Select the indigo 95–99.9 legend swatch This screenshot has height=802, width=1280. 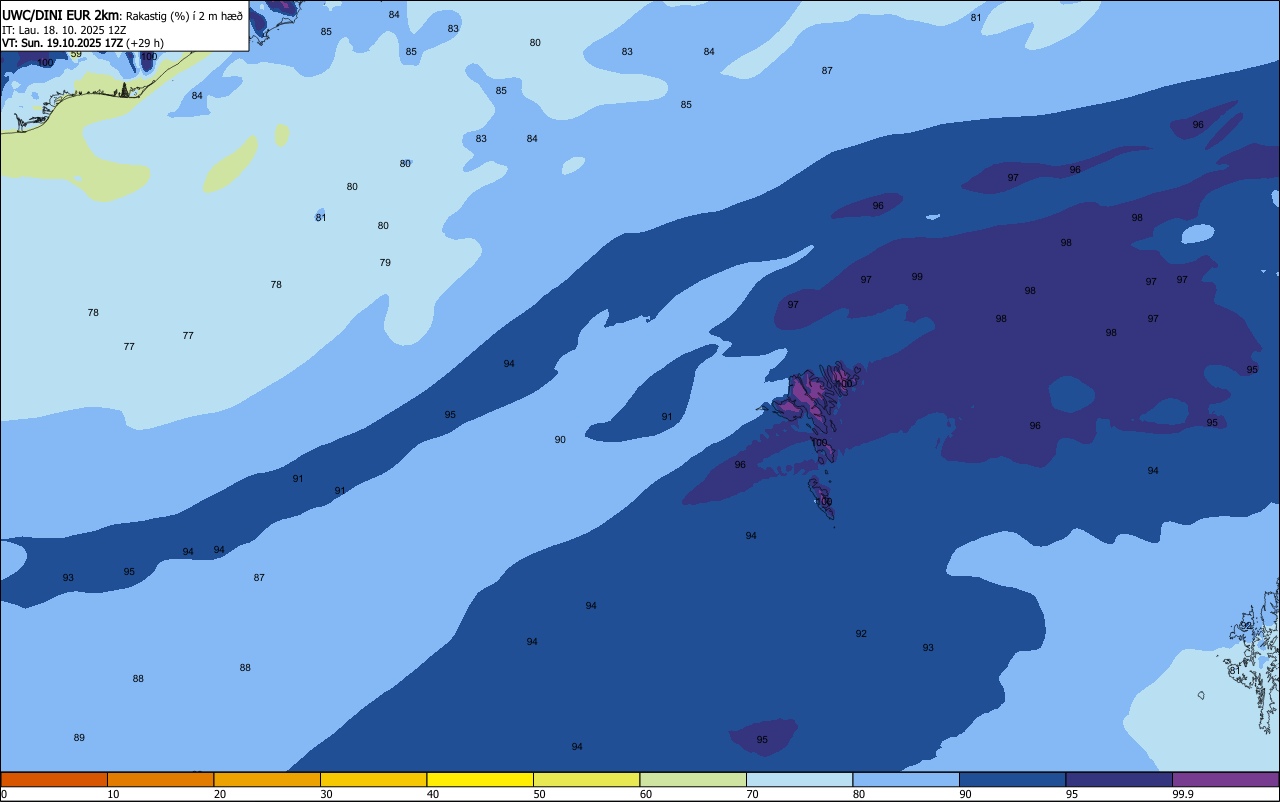coord(1119,779)
